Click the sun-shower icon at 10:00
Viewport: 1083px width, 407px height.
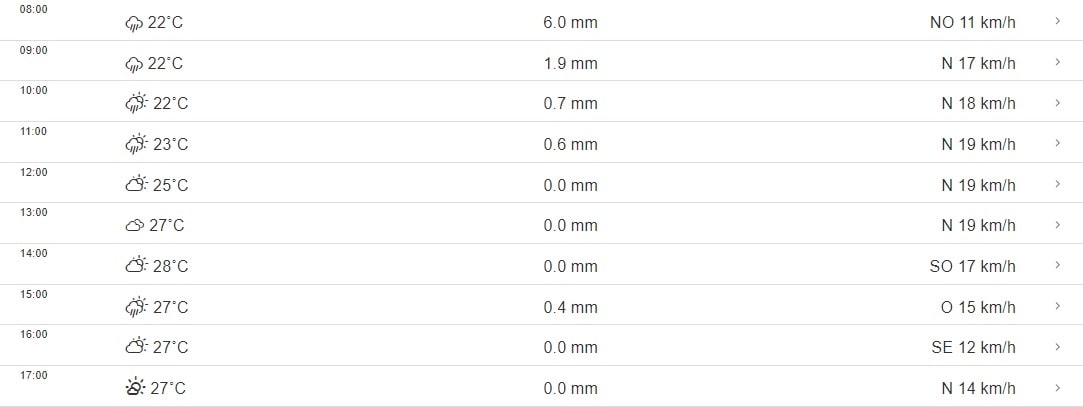click(x=136, y=104)
